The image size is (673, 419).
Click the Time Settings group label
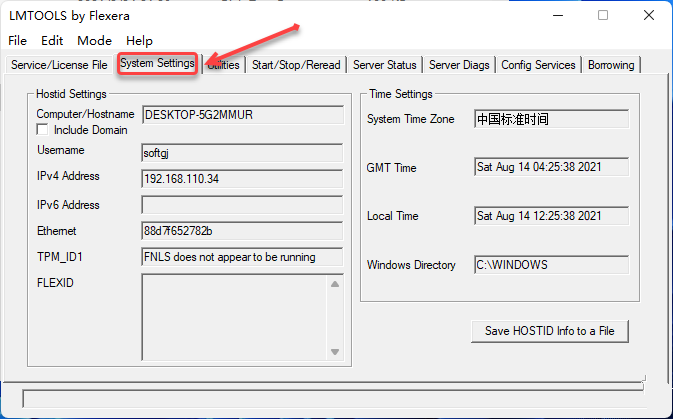401,94
